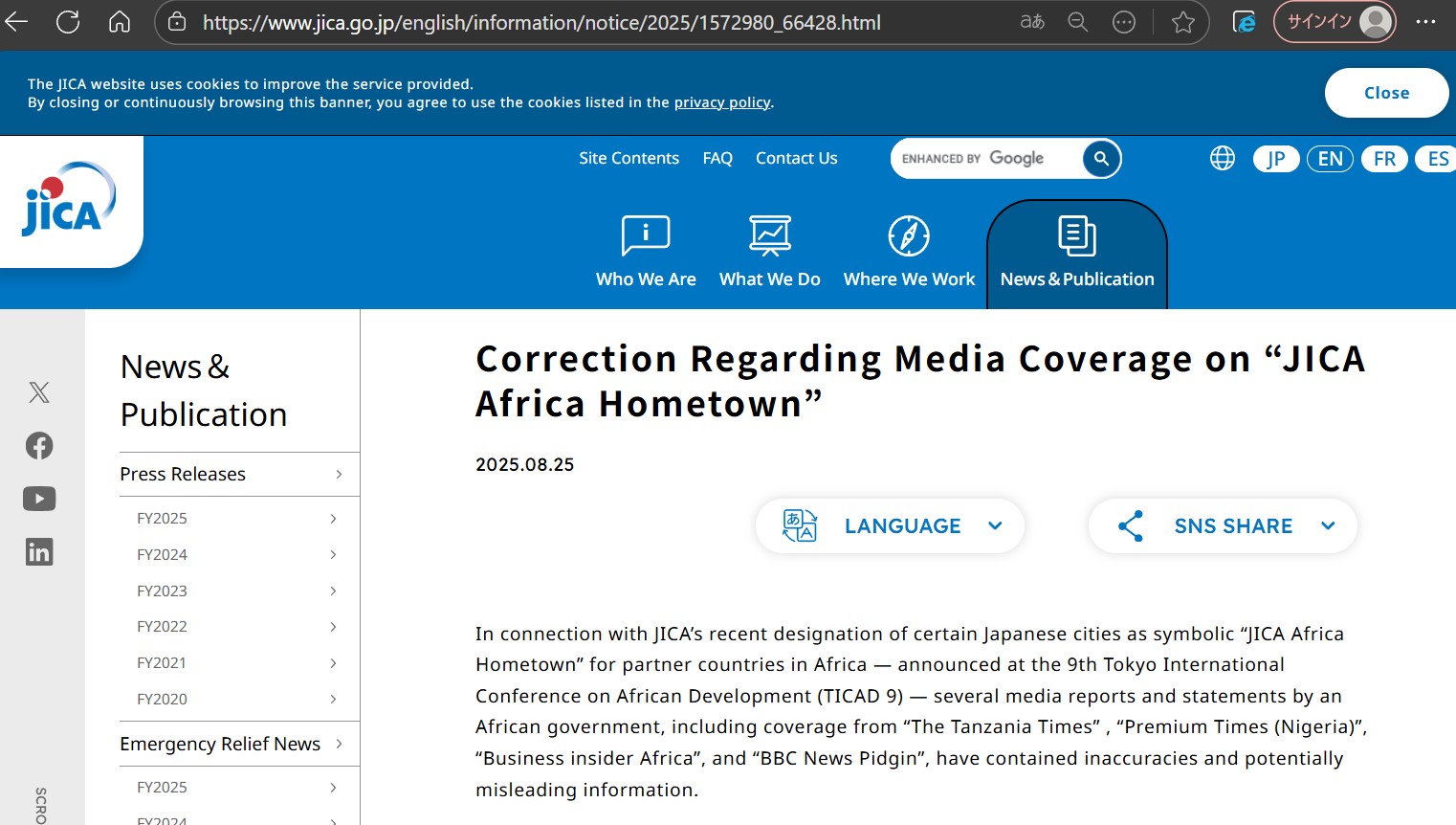The height and width of the screenshot is (825, 1456).
Task: Switch site language to EN
Action: pyautogui.click(x=1330, y=159)
